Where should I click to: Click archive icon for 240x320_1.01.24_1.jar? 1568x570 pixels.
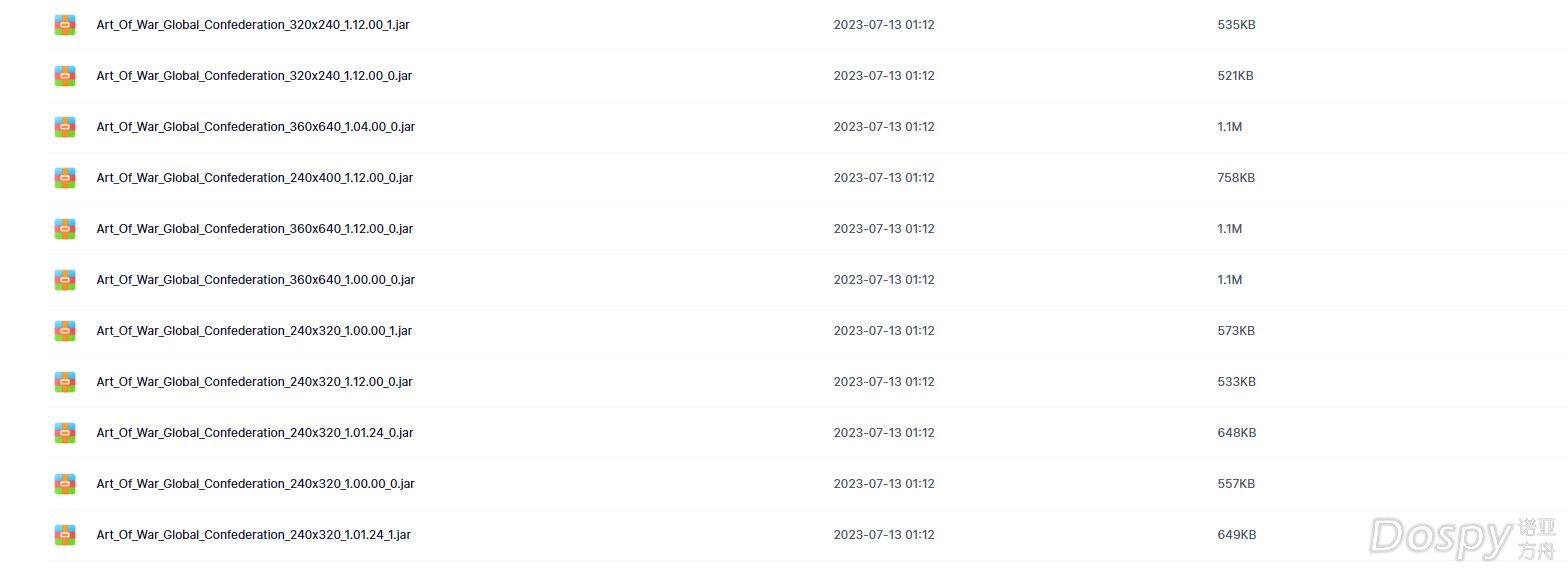pos(65,535)
